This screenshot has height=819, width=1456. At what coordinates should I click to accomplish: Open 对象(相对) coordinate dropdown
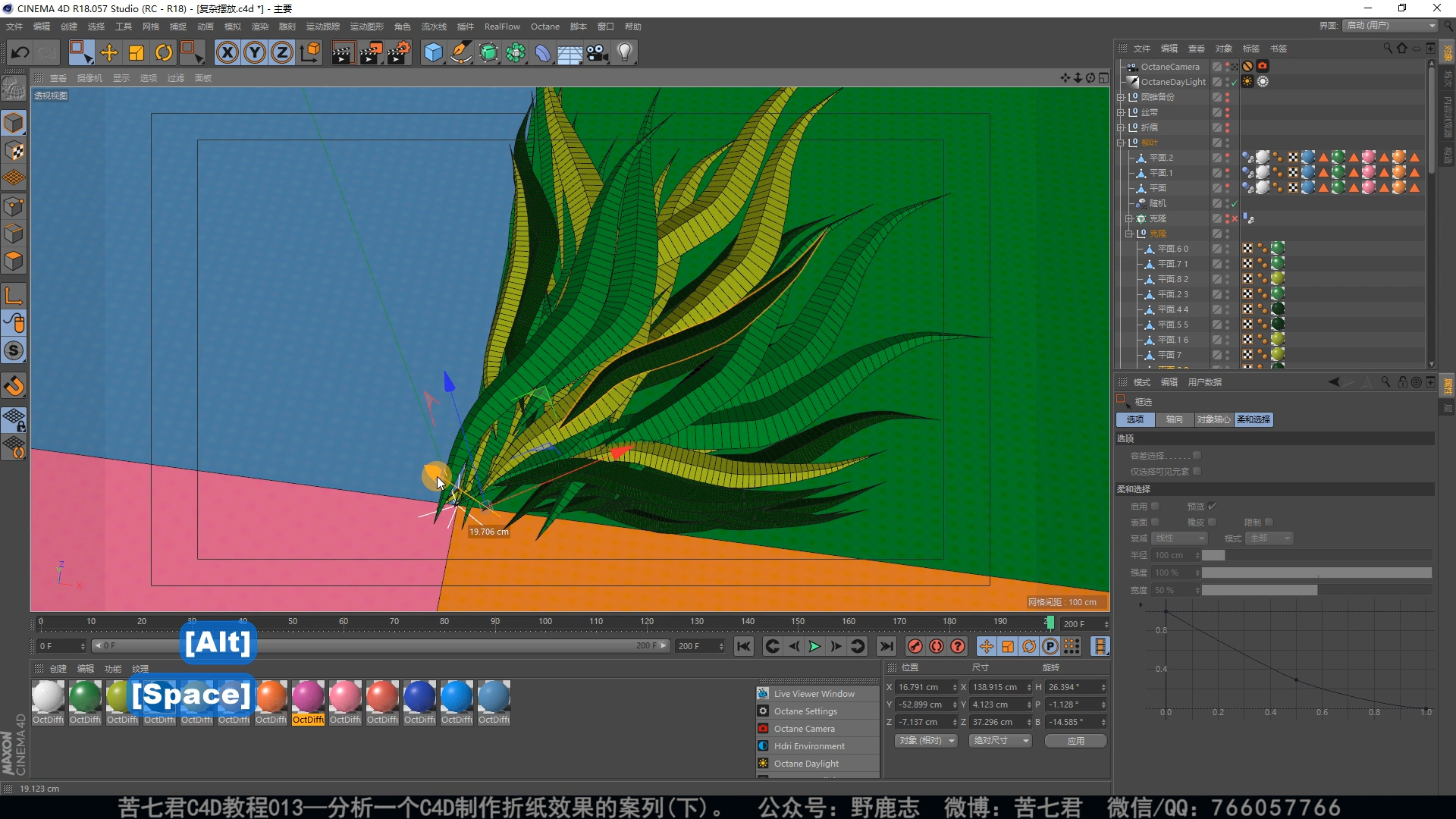(927, 741)
